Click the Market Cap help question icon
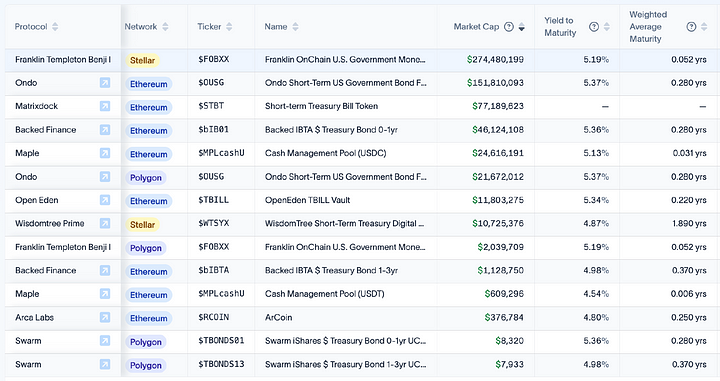The width and height of the screenshot is (720, 381). (x=509, y=27)
